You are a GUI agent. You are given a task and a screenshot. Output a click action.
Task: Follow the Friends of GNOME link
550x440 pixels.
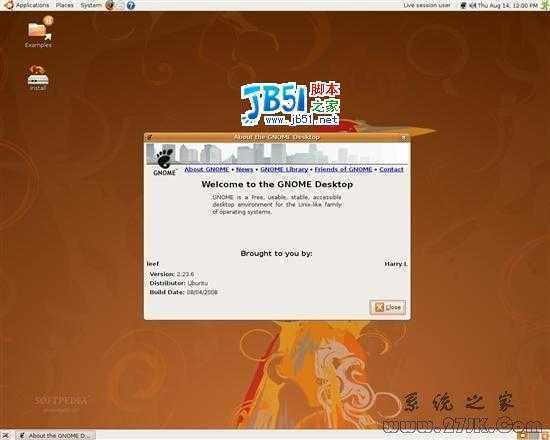343,169
